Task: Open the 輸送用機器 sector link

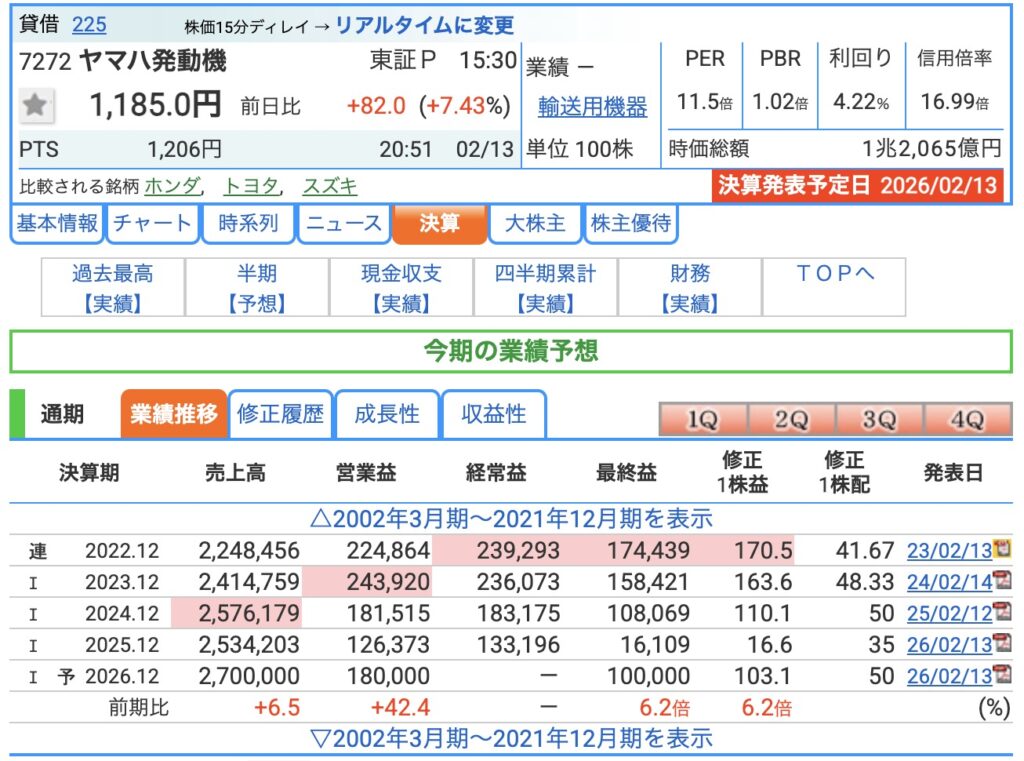Action: [x=592, y=106]
